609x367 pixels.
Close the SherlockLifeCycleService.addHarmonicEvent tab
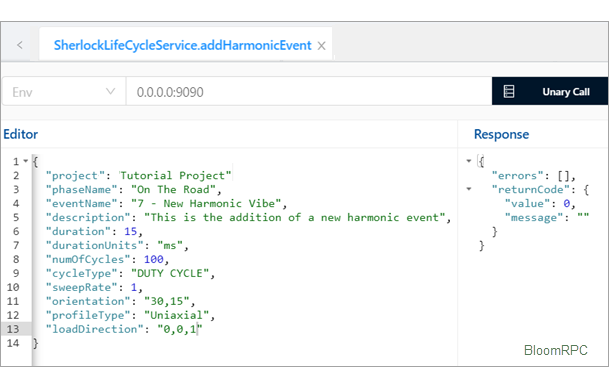tap(322, 46)
